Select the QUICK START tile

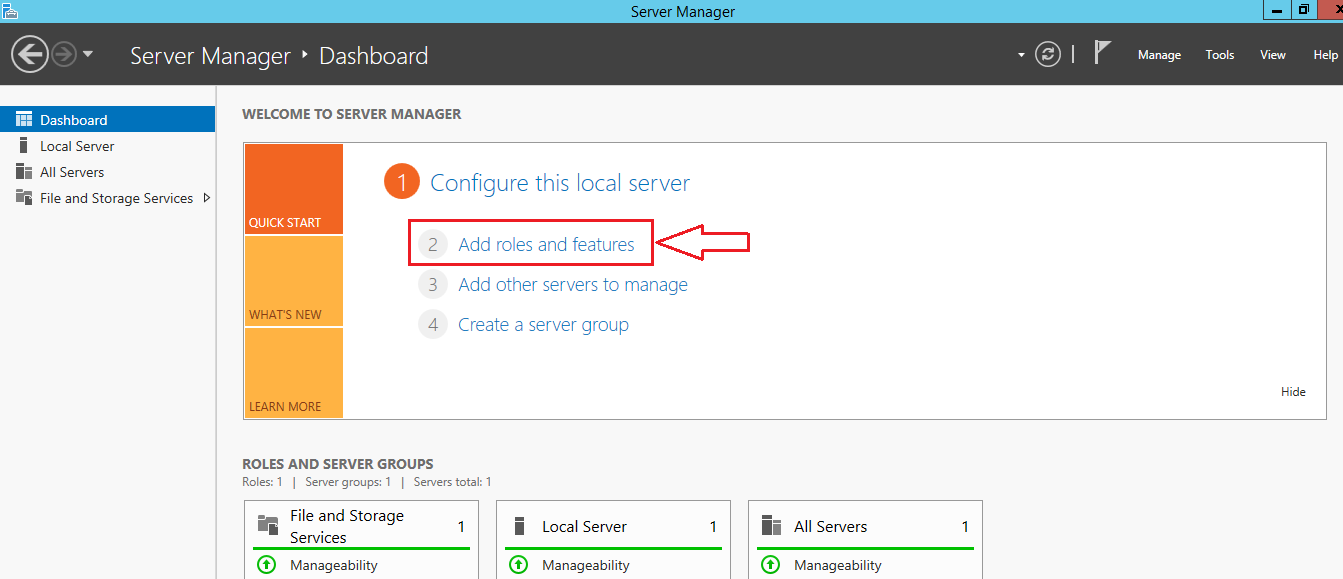click(293, 189)
